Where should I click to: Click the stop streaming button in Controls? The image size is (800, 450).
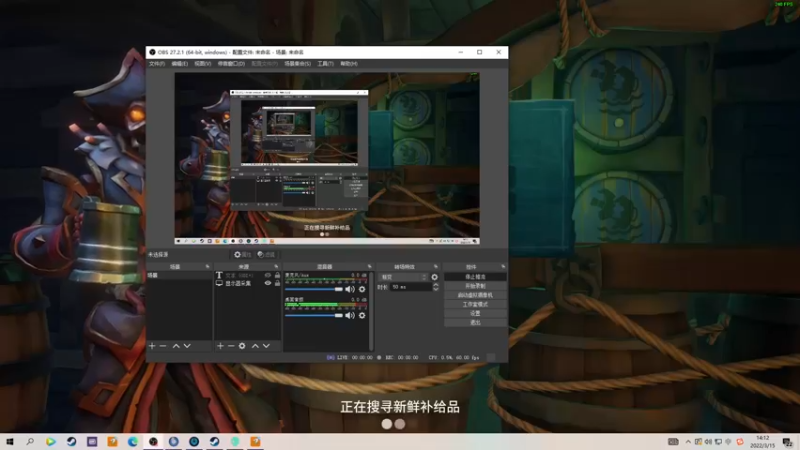(475, 277)
